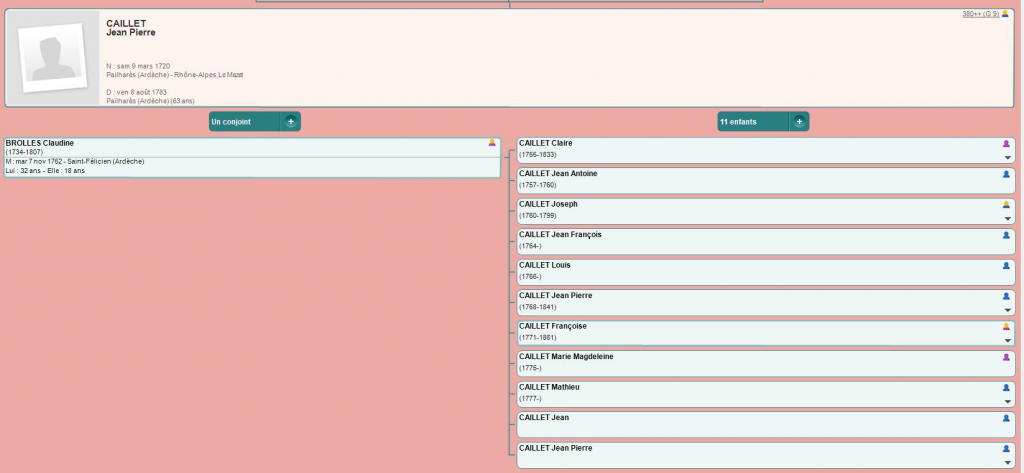Image resolution: width=1024 pixels, height=473 pixels.
Task: Open the BROLLES Claudine spouse name
Action: [x=40, y=143]
